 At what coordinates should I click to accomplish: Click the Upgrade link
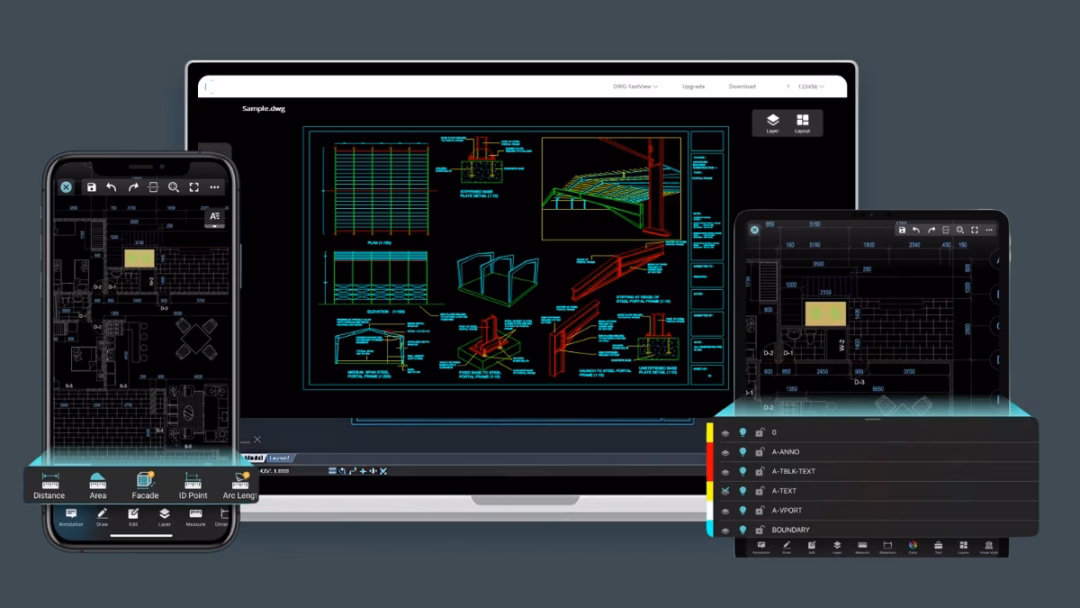pos(693,87)
